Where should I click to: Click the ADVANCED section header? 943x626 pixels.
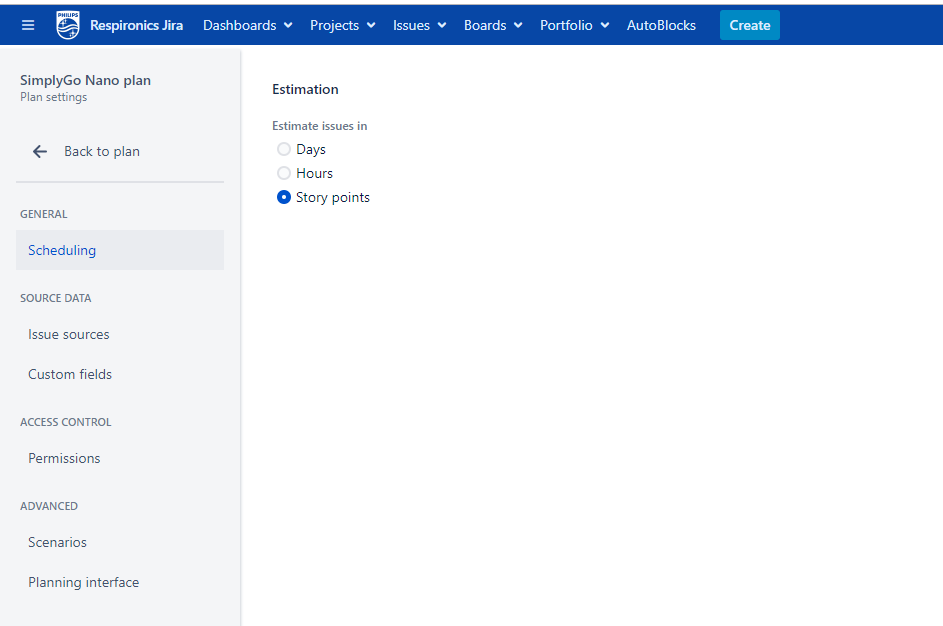49,506
